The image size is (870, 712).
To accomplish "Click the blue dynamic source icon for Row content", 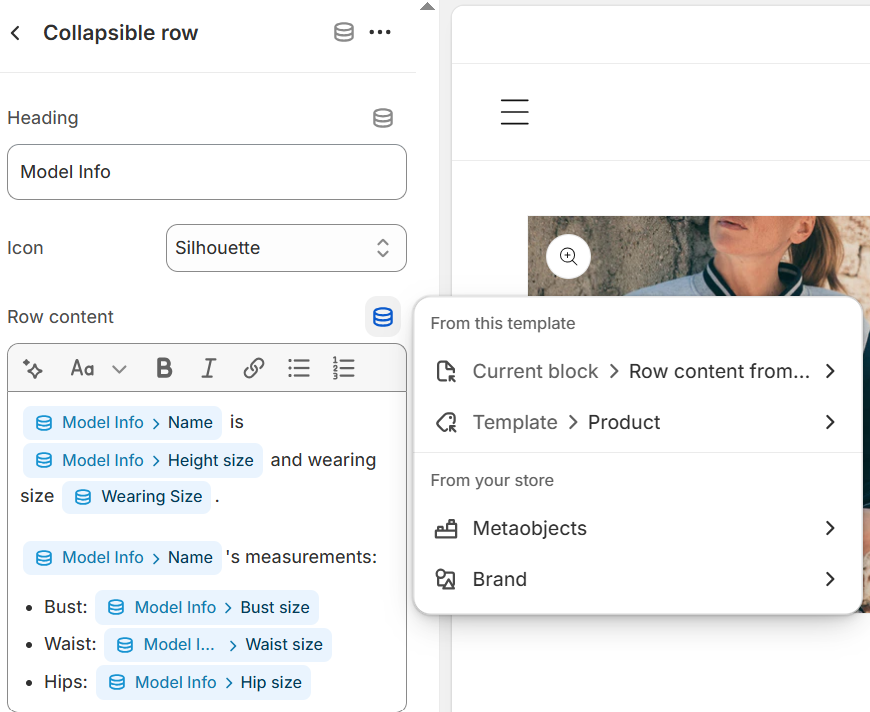I will [x=383, y=317].
